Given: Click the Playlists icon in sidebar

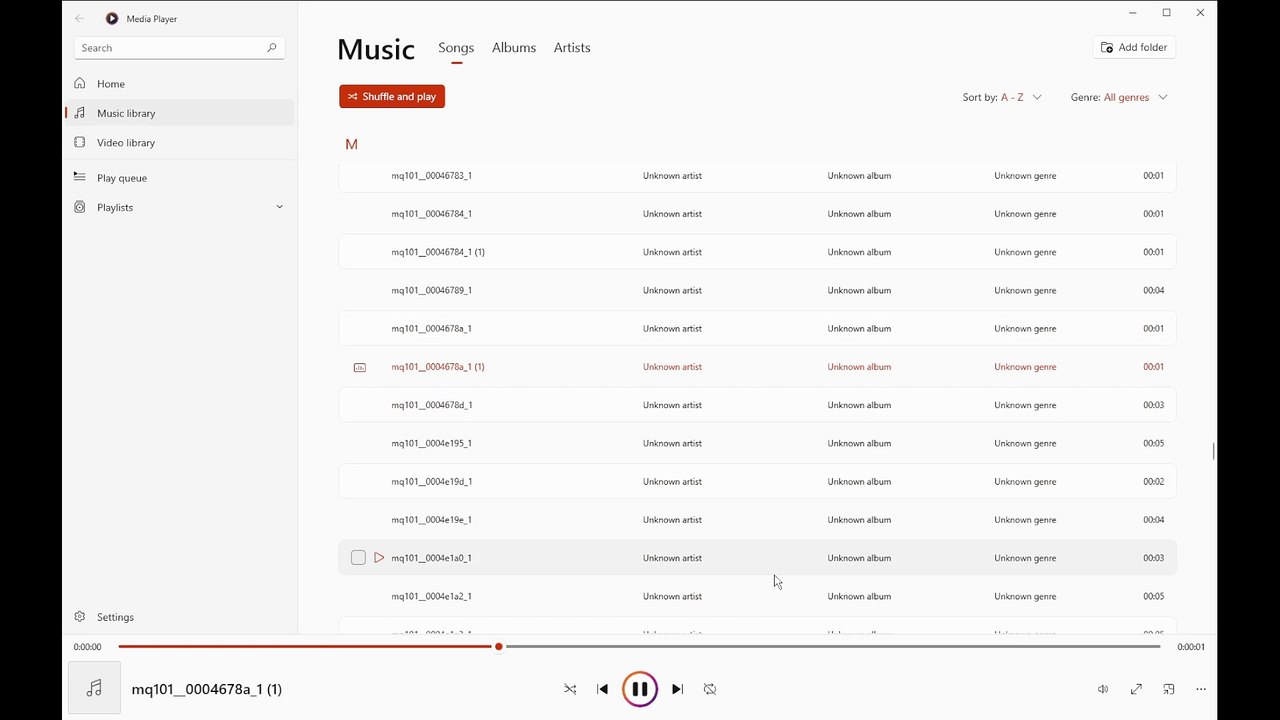Looking at the screenshot, I should tap(80, 207).
